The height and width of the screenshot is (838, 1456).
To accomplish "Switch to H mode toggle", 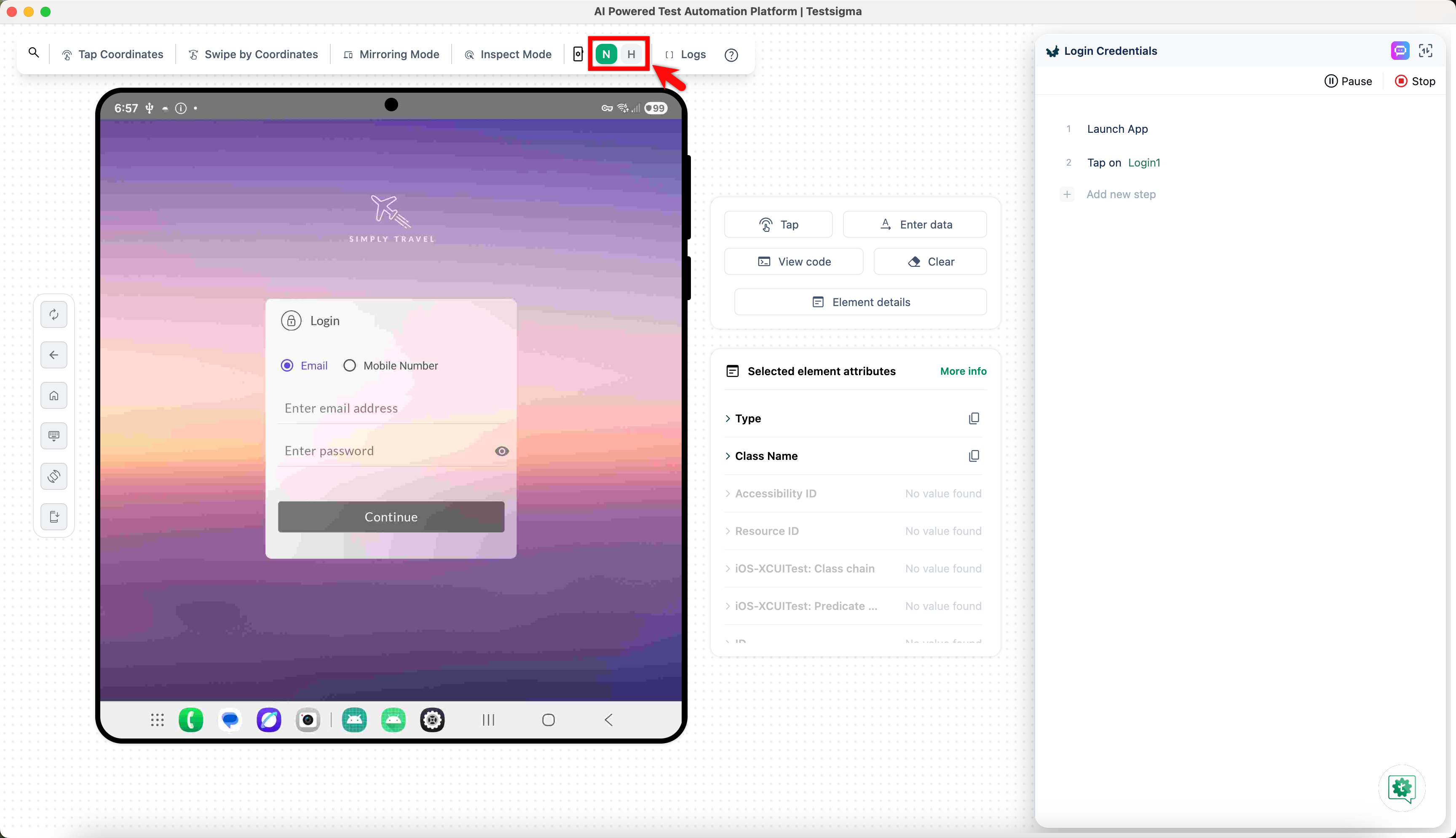I will (631, 54).
